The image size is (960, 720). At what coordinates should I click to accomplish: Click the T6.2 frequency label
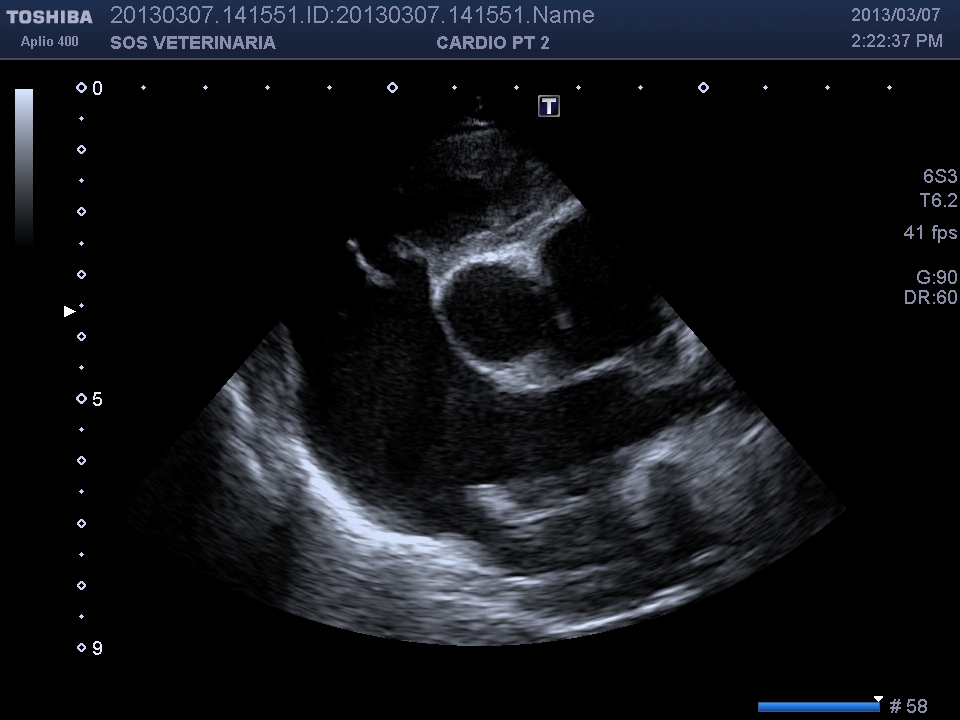(x=938, y=200)
